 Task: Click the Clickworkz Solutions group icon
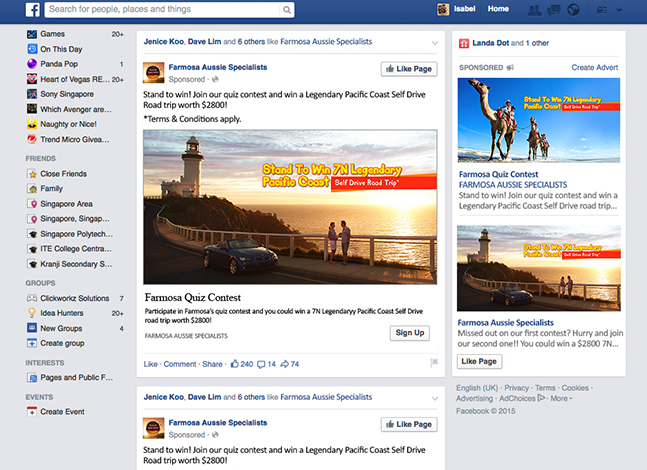pos(32,298)
